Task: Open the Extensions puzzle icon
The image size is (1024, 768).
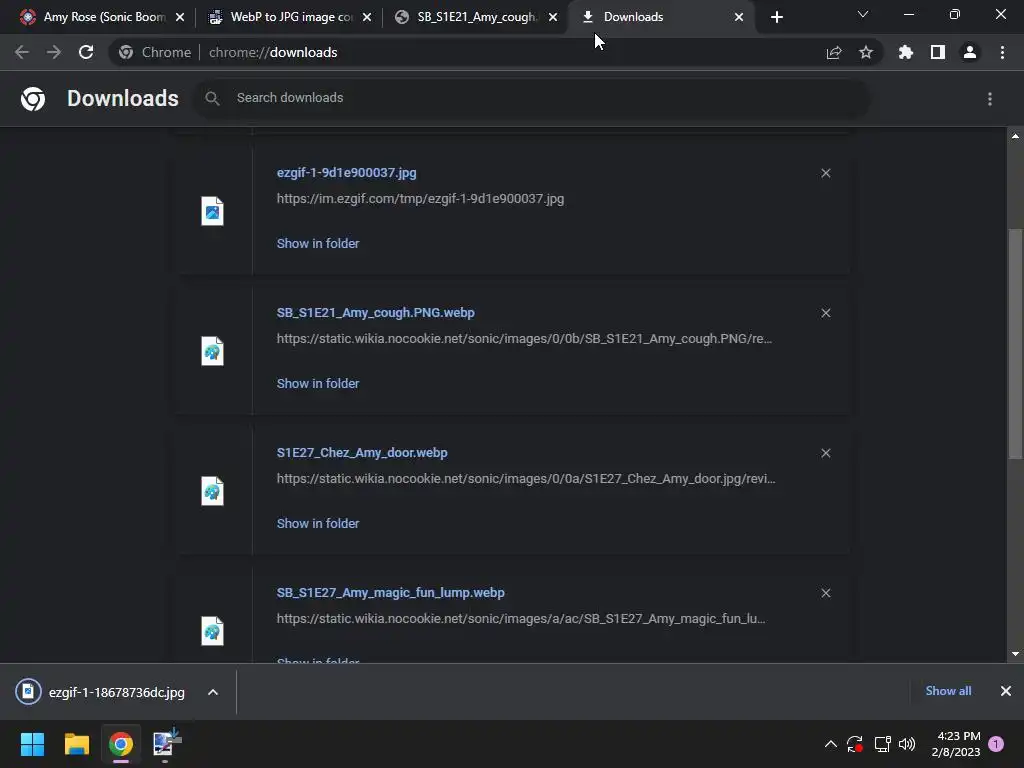Action: pos(906,52)
